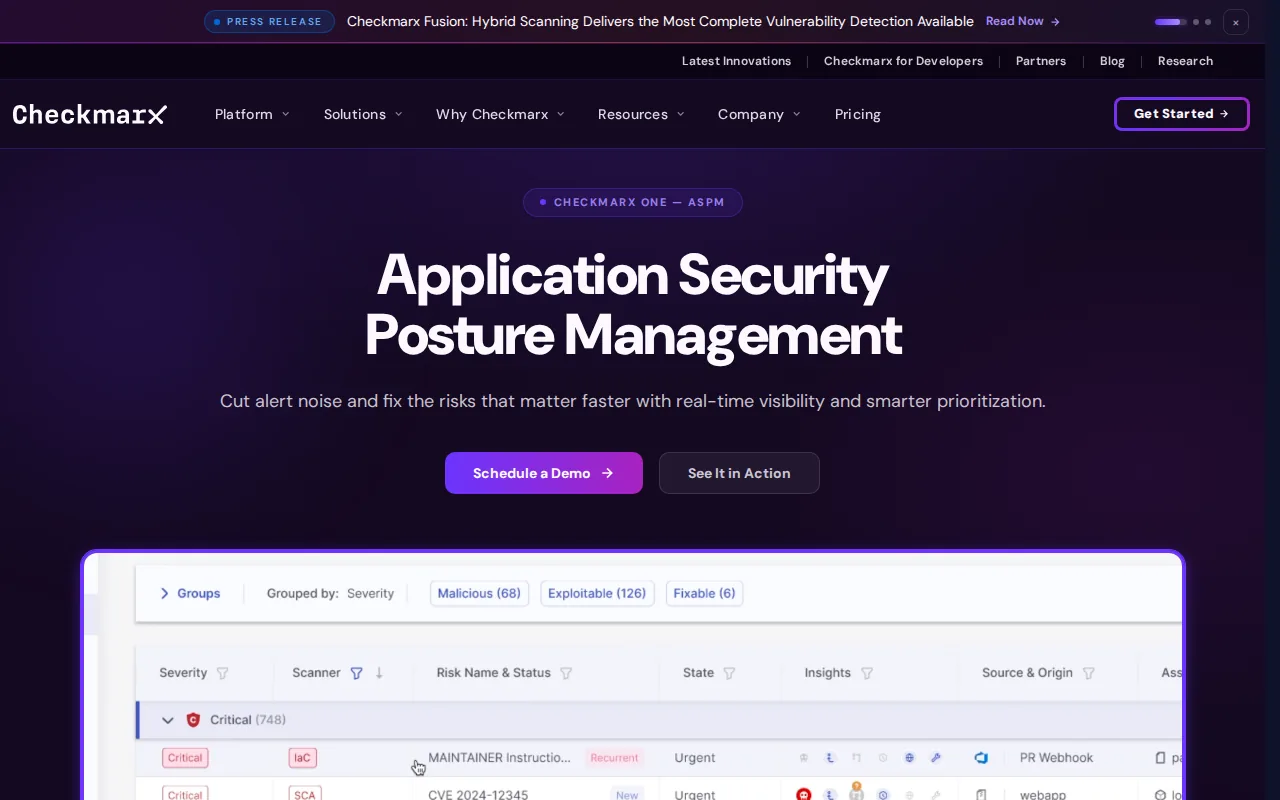
Task: Click the Scanner column sort arrow
Action: click(379, 673)
